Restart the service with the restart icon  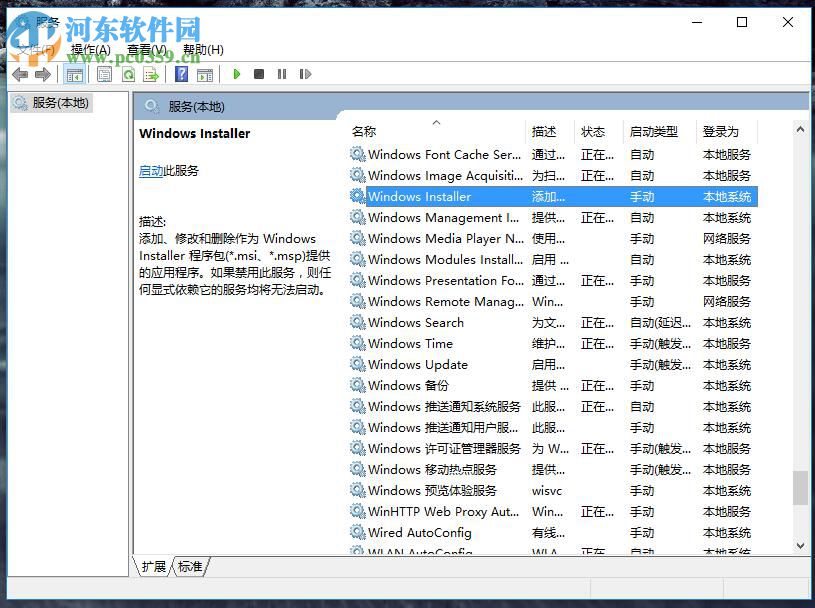(305, 74)
